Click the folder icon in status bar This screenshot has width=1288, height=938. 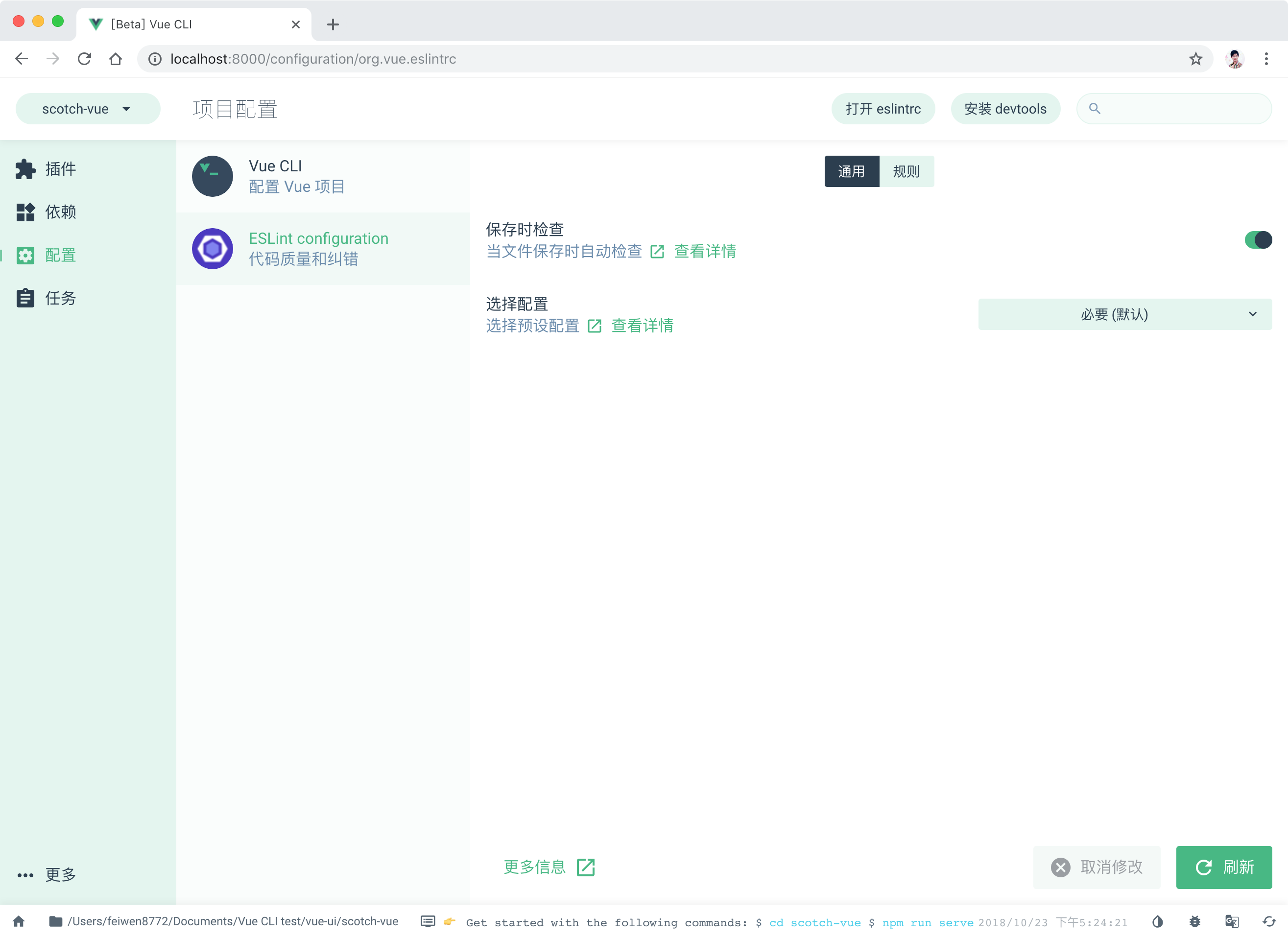[55, 921]
